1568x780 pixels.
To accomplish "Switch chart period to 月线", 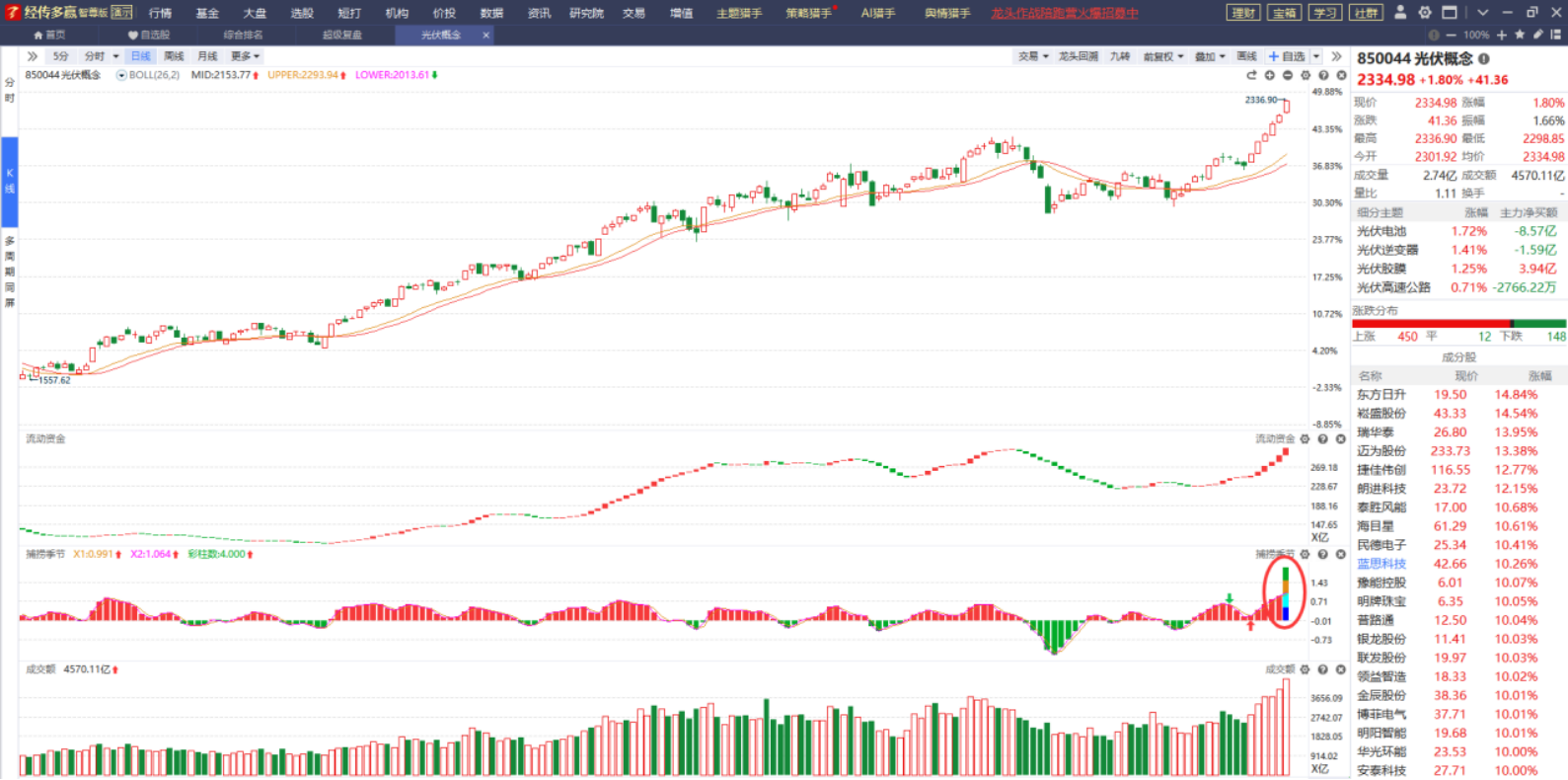I will point(207,56).
